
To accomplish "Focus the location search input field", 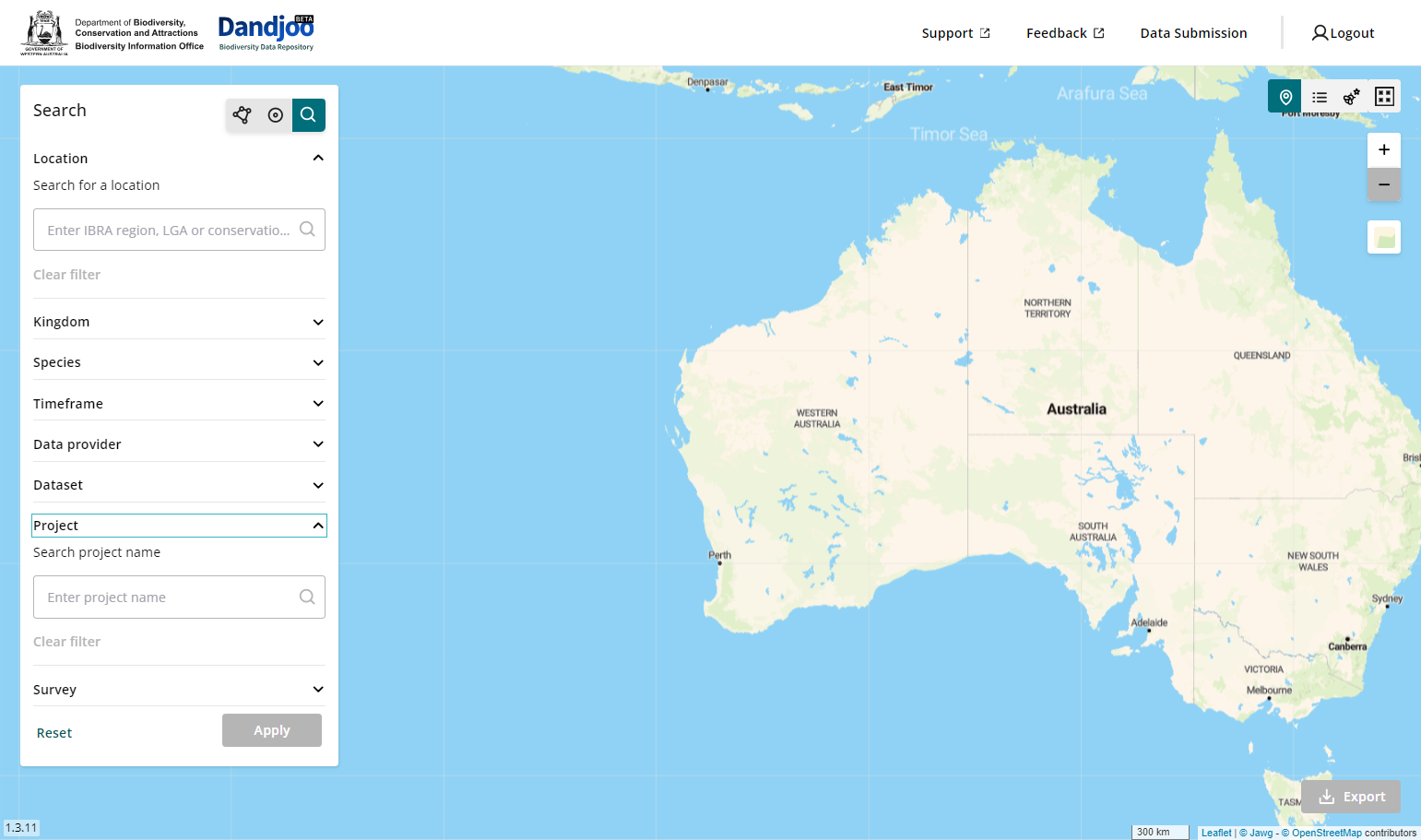I will click(x=179, y=230).
